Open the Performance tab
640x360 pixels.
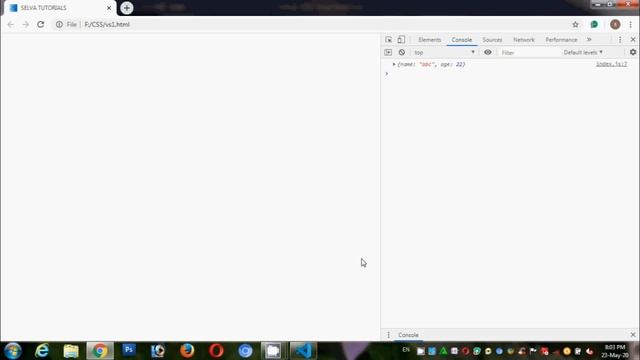(561, 40)
